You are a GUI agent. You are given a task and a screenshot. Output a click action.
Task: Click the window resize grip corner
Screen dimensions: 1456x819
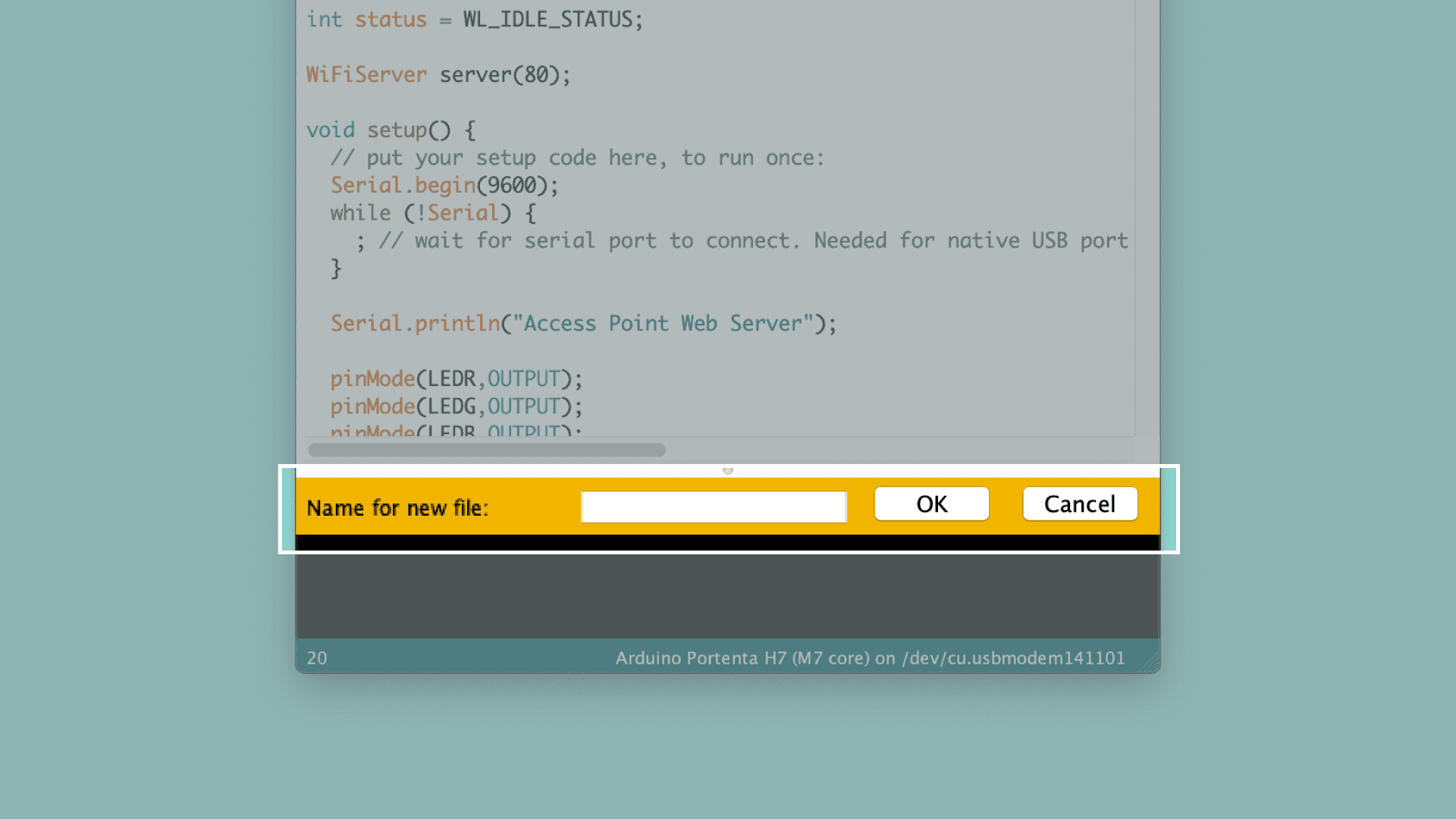coord(1151,664)
